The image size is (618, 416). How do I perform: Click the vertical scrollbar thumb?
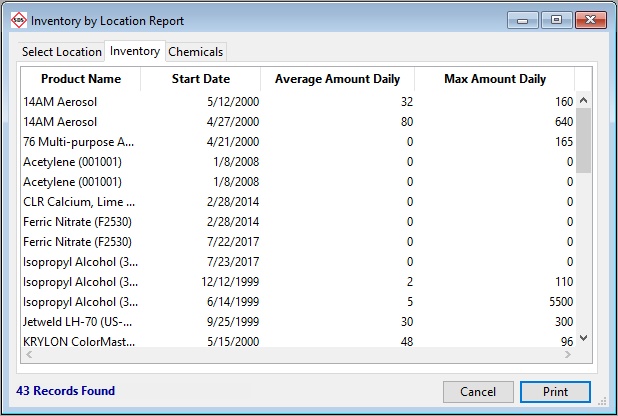584,140
